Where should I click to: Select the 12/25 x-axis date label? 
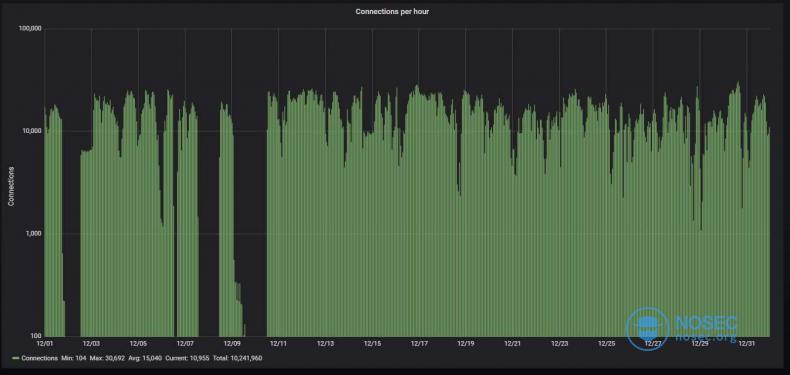(x=606, y=344)
